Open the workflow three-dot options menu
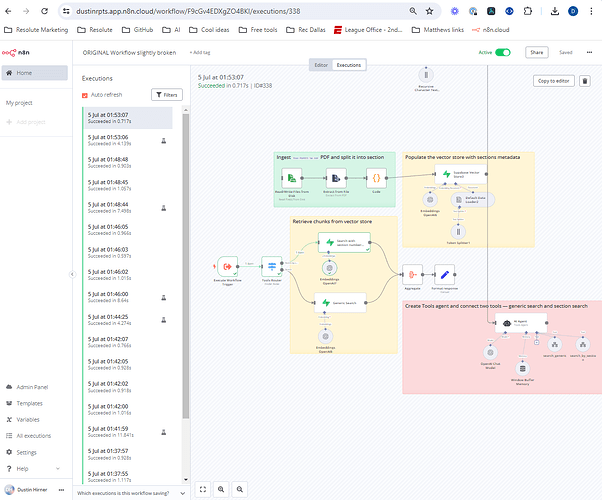The width and height of the screenshot is (602, 500). [x=589, y=52]
